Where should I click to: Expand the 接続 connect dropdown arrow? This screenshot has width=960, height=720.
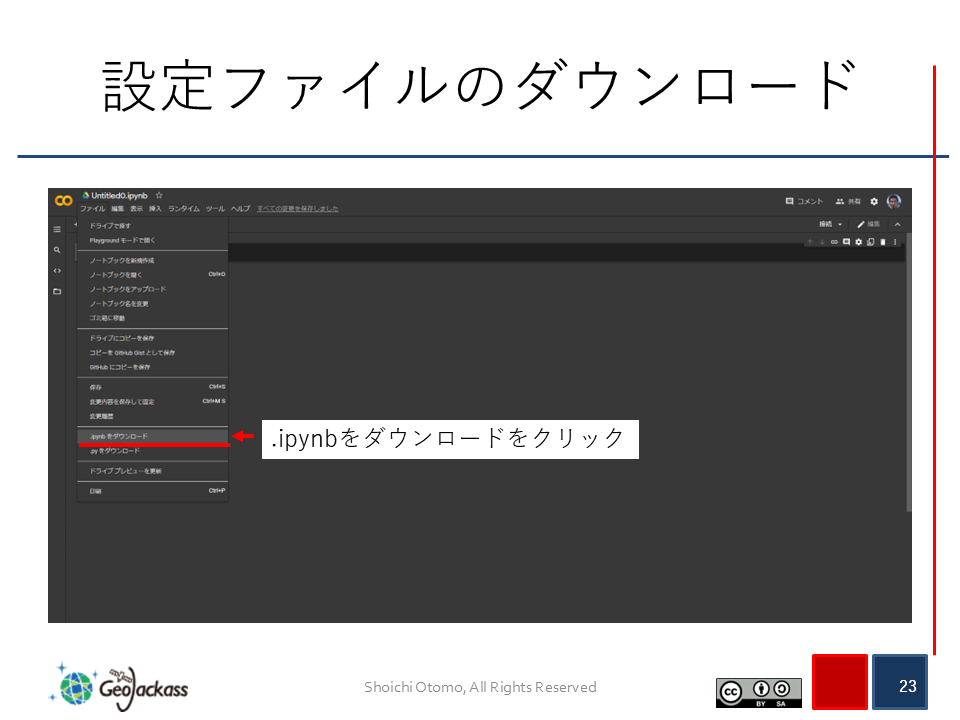pos(840,224)
